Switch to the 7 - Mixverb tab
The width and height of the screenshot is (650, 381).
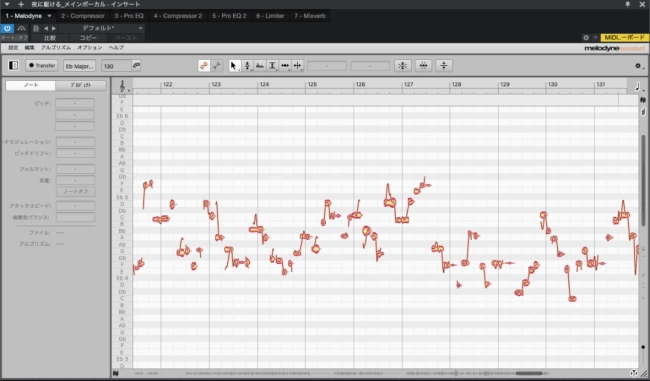(310, 16)
